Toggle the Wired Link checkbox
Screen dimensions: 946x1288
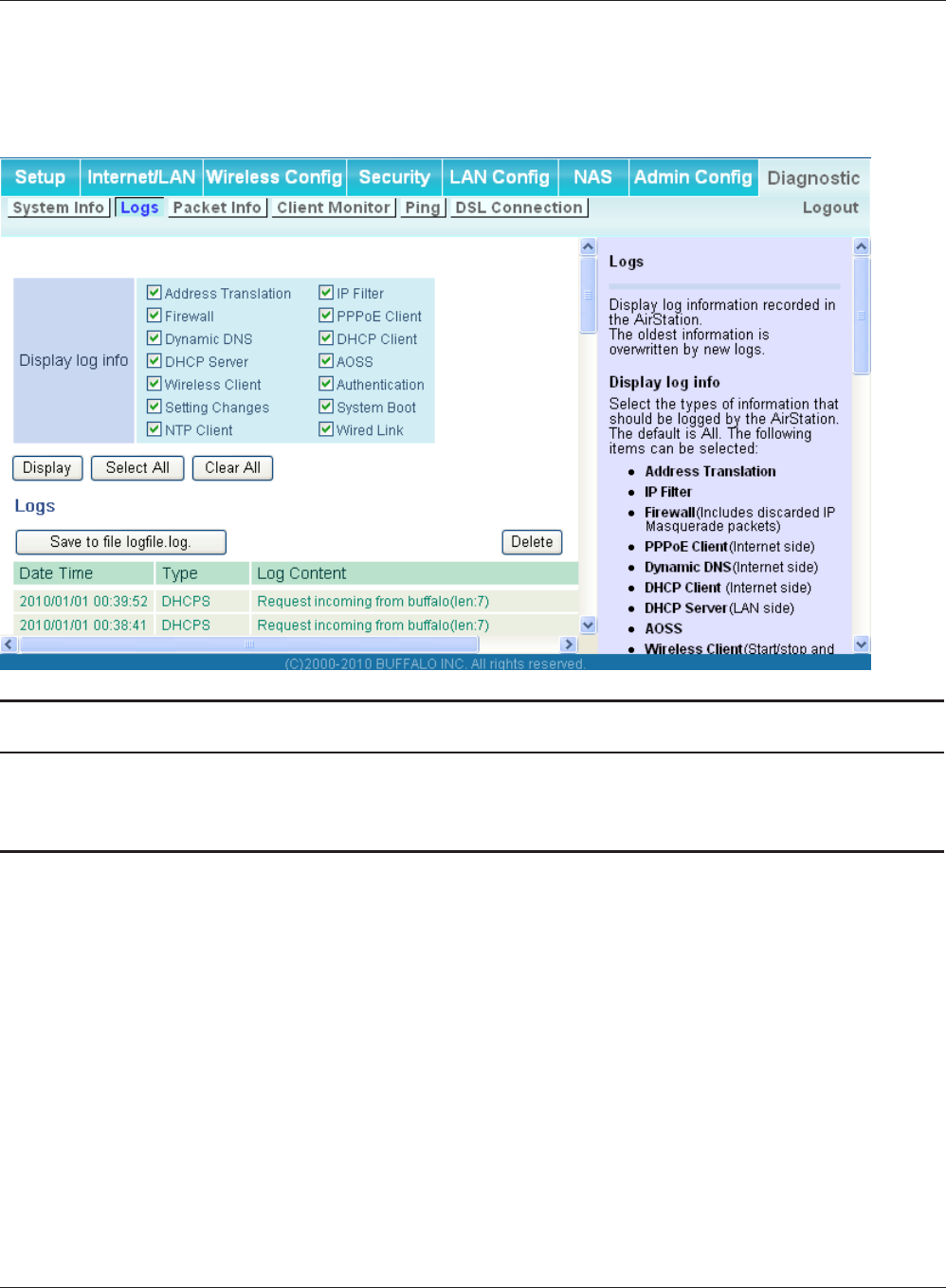326,429
